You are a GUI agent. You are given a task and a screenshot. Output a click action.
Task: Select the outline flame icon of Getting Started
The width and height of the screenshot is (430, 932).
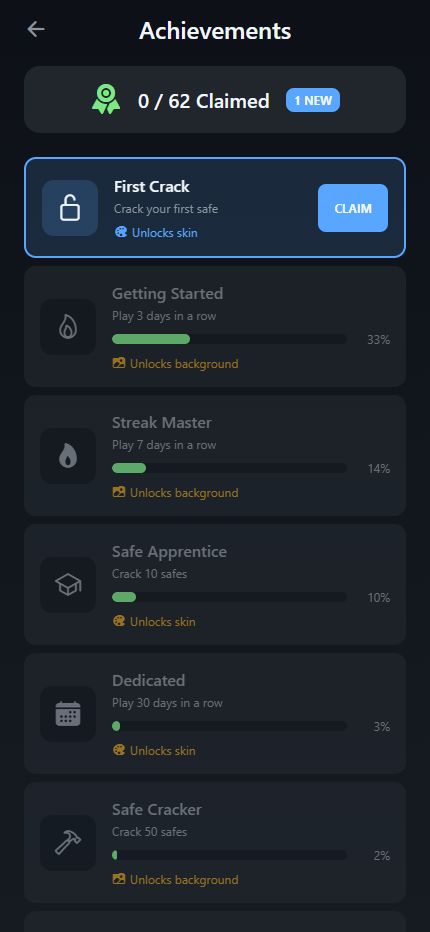[68, 328]
